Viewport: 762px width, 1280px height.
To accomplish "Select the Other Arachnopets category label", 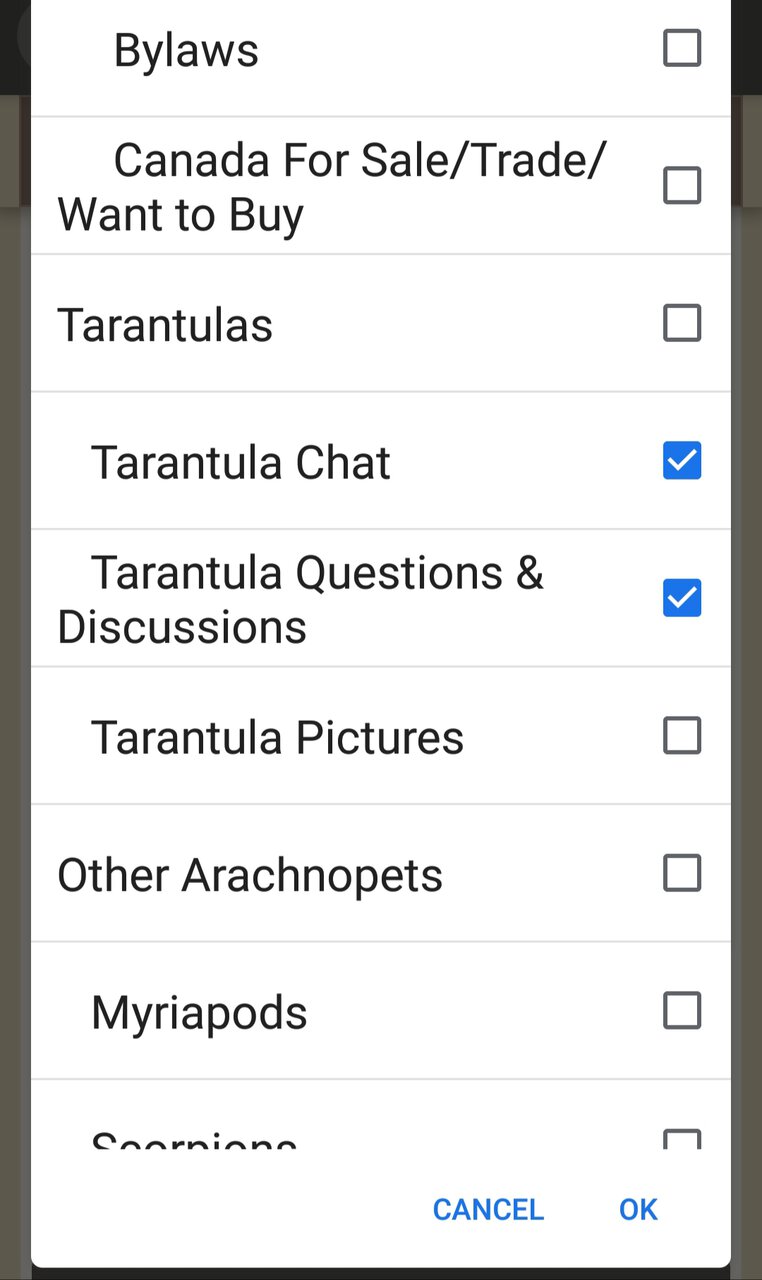I will click(x=250, y=876).
